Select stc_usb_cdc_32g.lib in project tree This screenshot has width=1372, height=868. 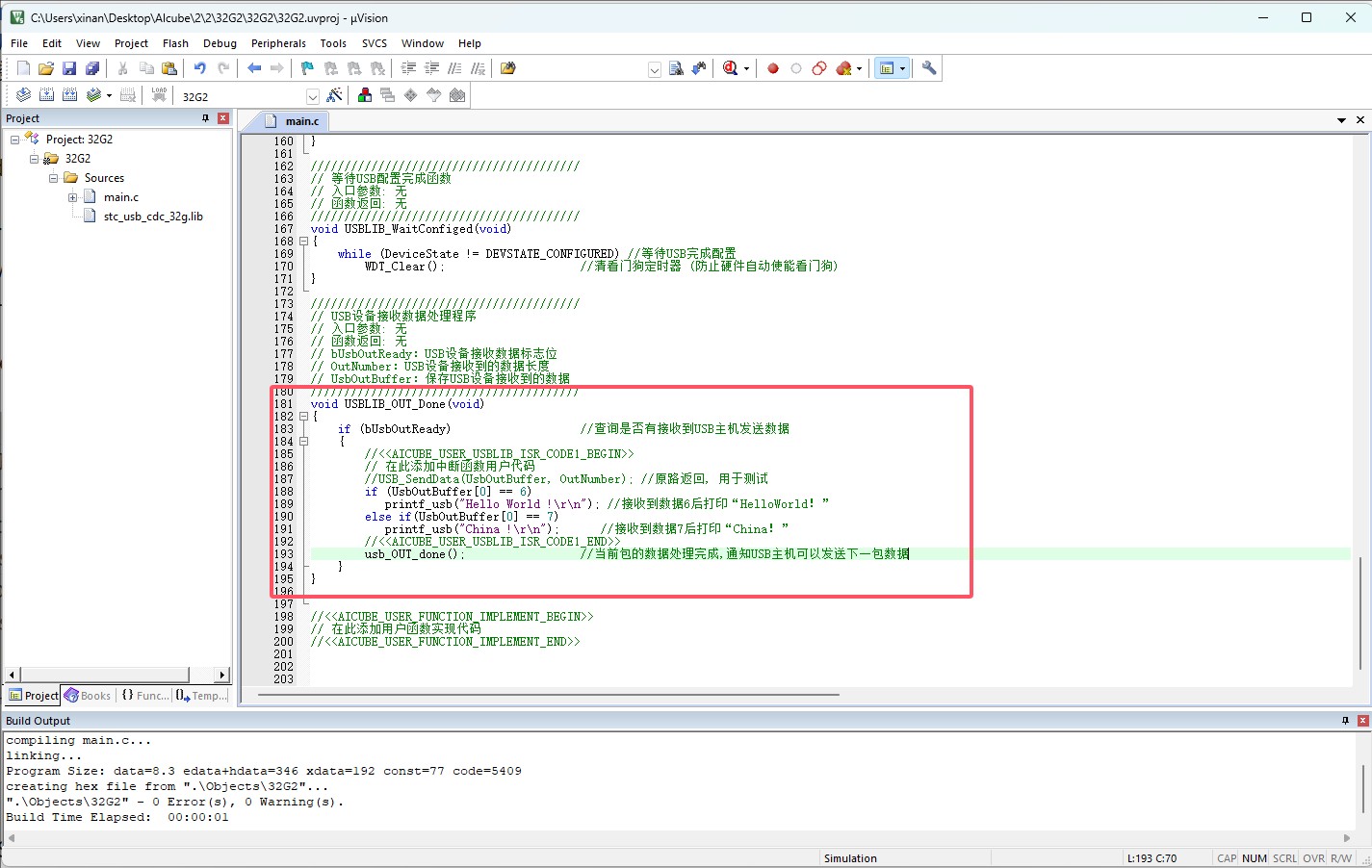point(153,217)
